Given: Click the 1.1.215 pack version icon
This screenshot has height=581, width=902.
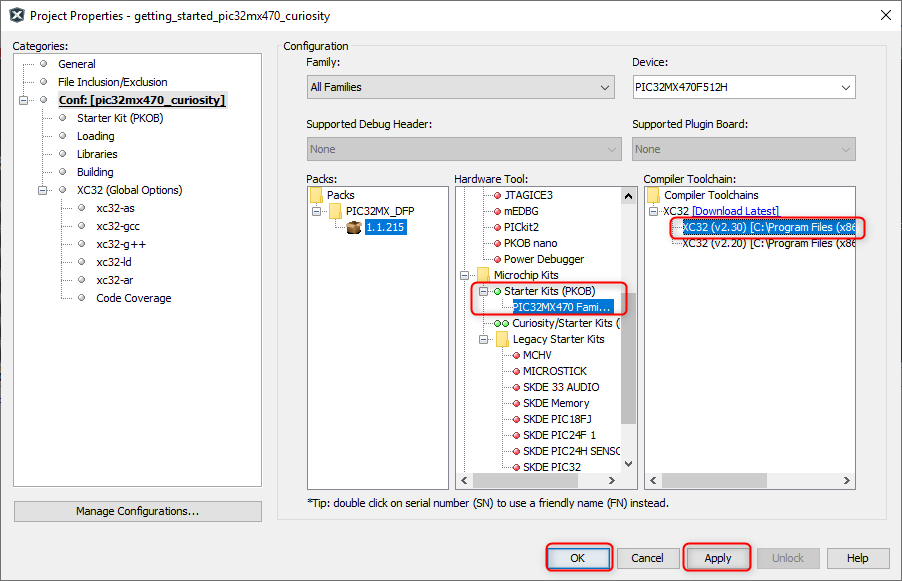Looking at the screenshot, I should (x=353, y=227).
